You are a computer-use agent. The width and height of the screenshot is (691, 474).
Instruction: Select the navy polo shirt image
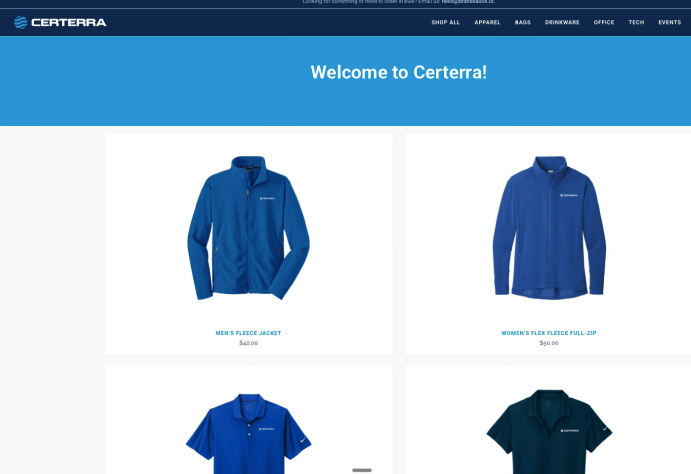(548, 432)
